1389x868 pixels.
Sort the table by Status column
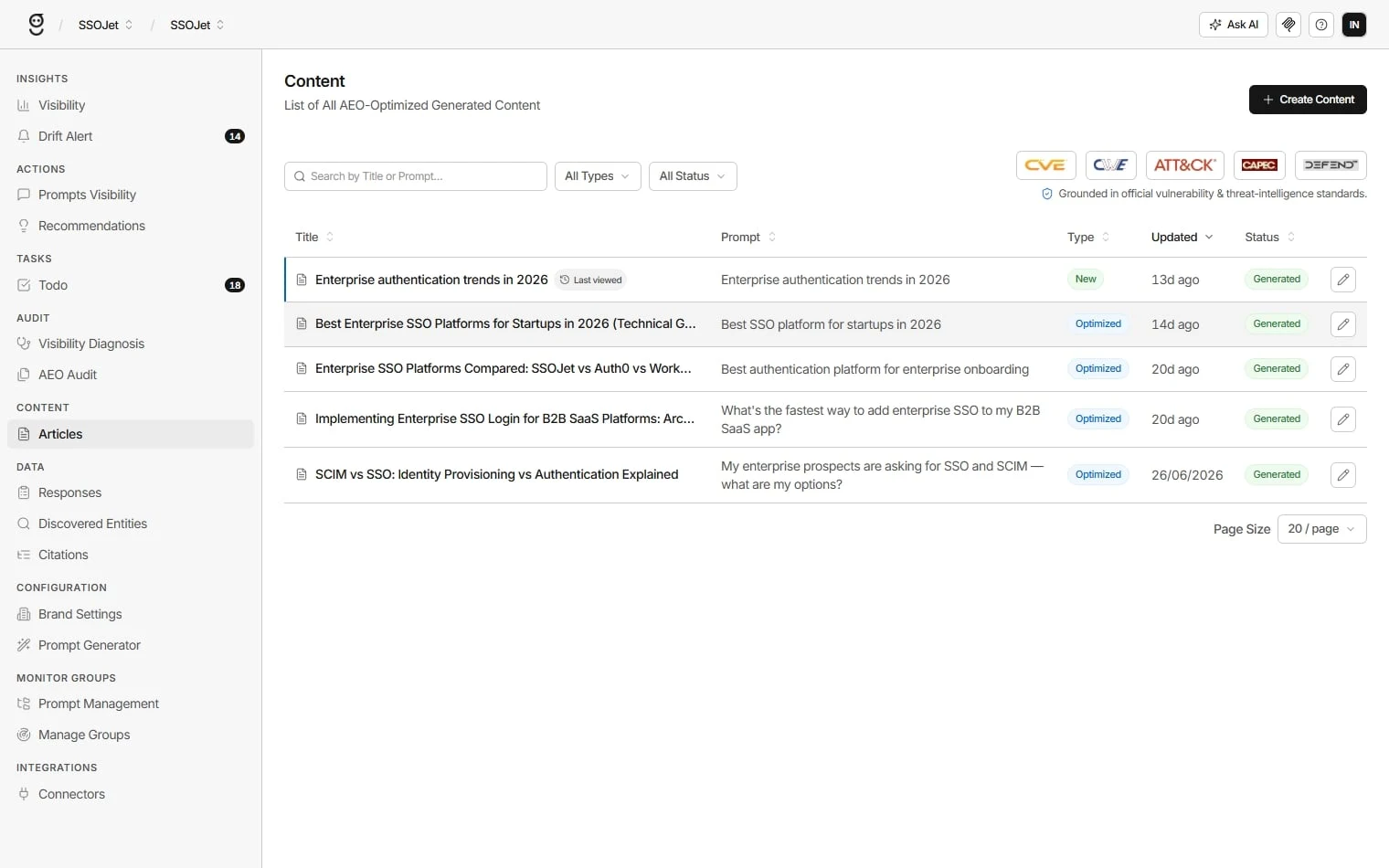pyautogui.click(x=1269, y=237)
